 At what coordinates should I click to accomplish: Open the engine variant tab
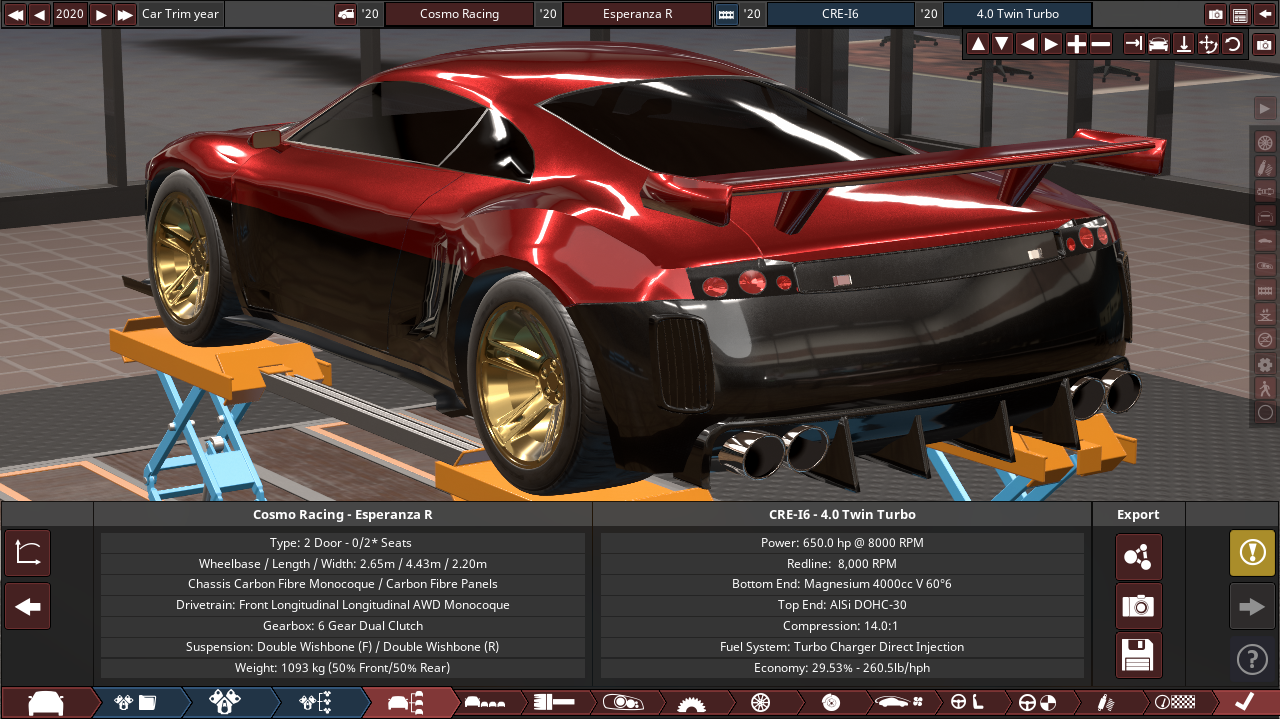[225, 703]
